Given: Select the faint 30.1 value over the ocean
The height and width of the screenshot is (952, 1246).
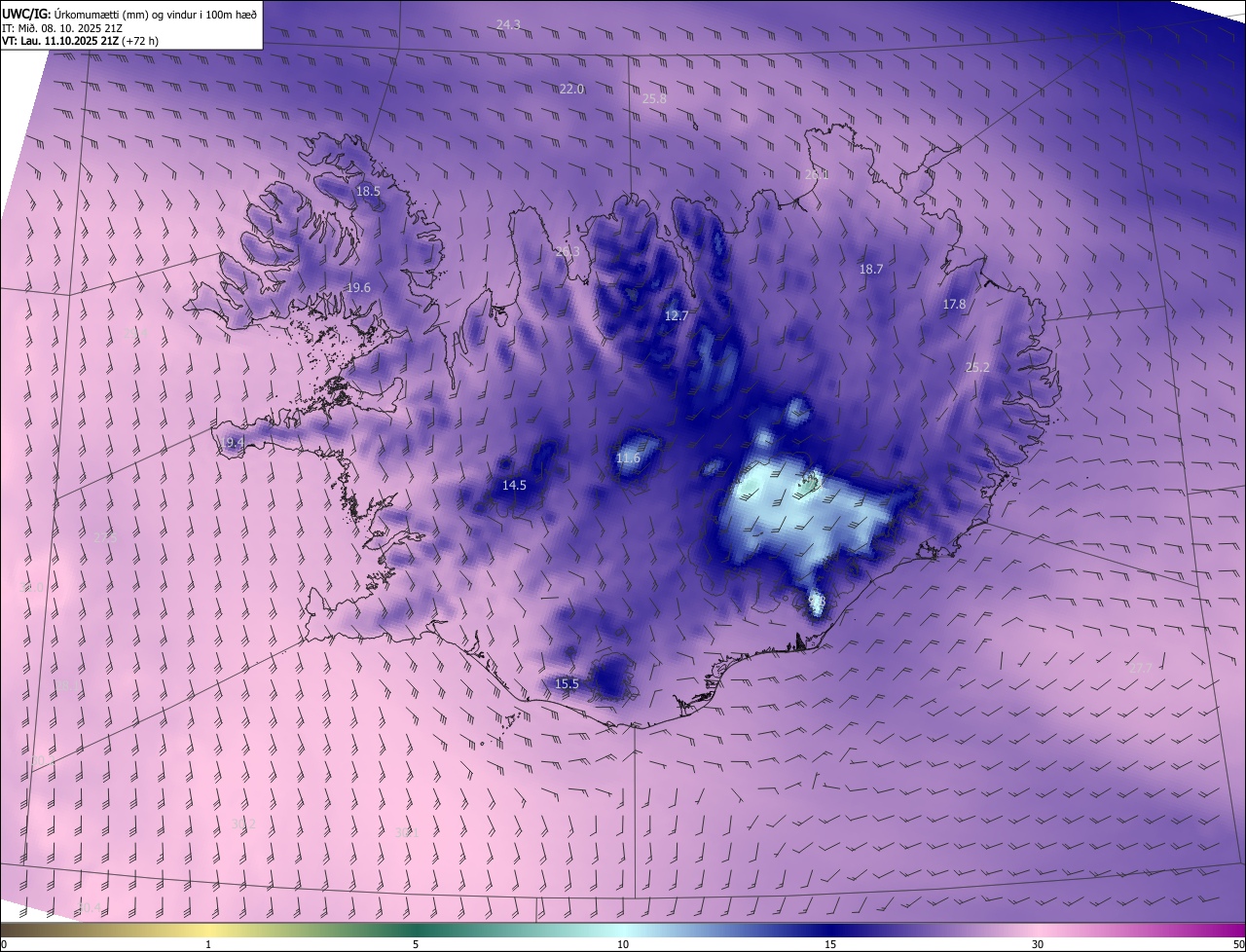Looking at the screenshot, I should (x=406, y=832).
